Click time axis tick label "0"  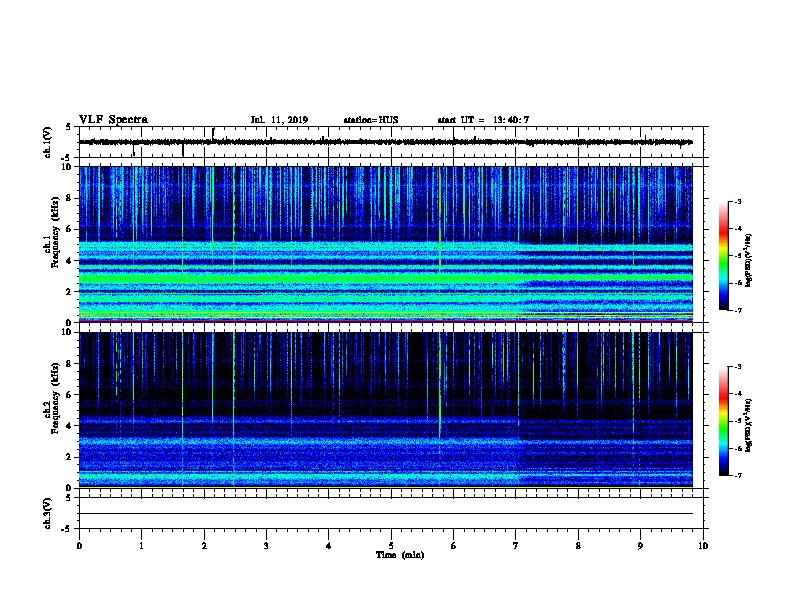(x=79, y=546)
